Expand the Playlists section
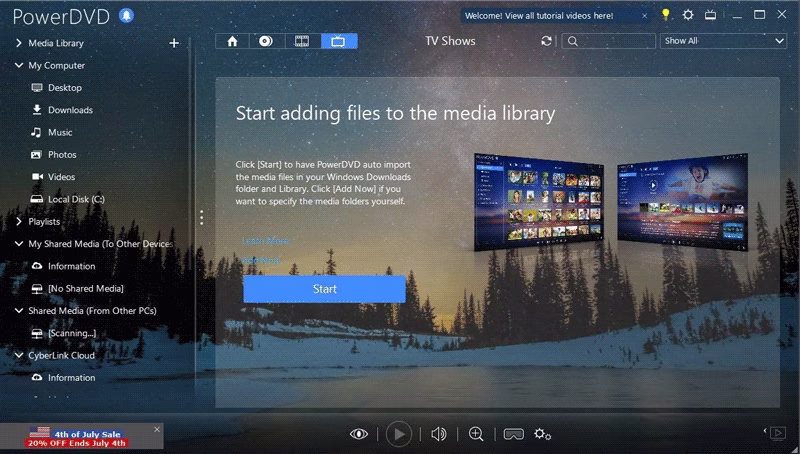The image size is (800, 454). click(19, 222)
